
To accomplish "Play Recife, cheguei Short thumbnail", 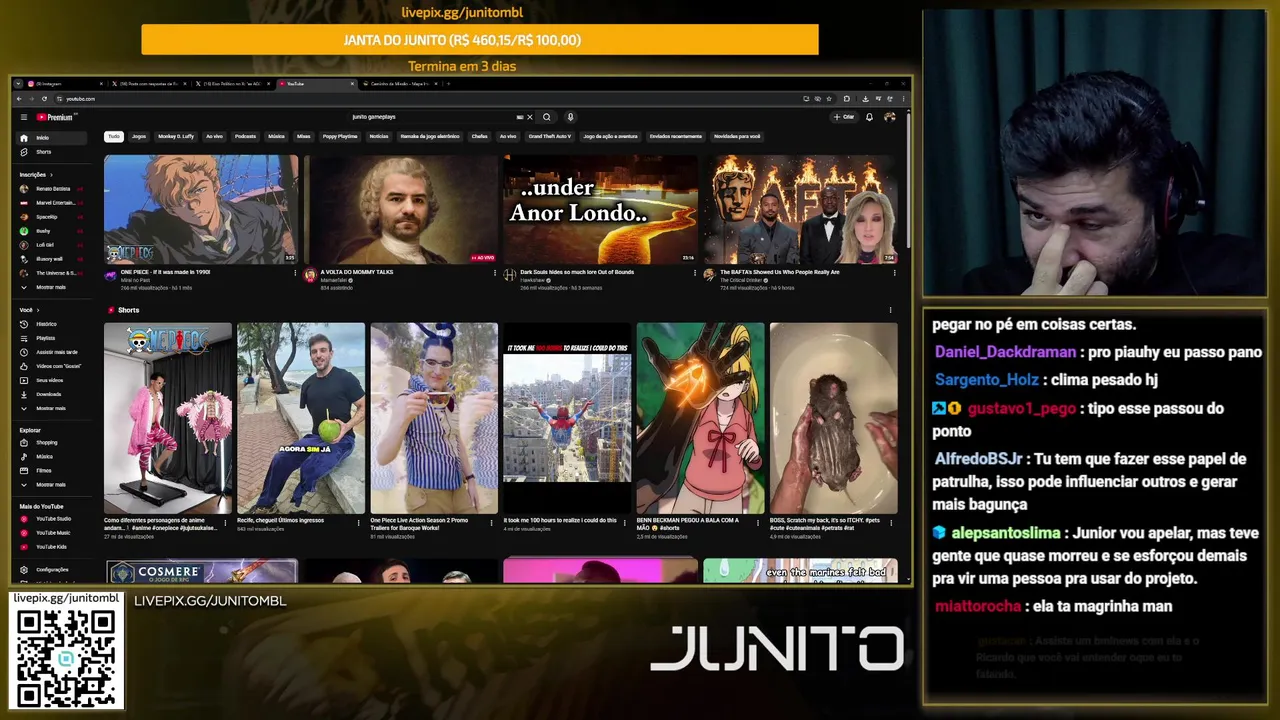I will click(301, 418).
